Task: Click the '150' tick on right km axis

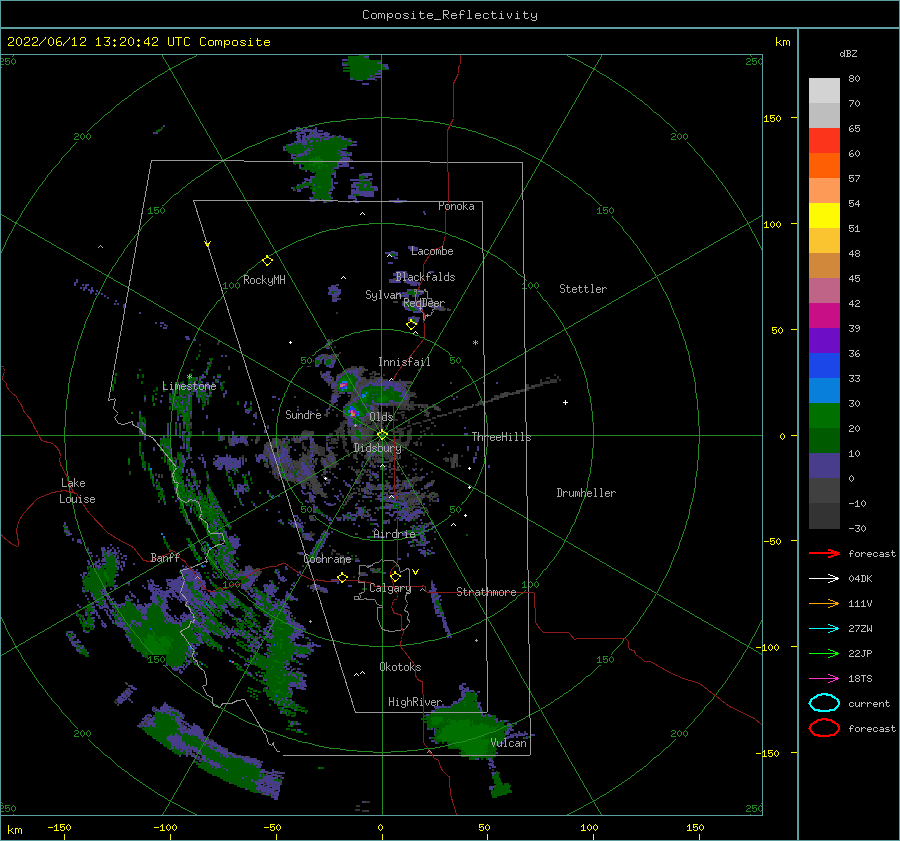Action: (773, 118)
